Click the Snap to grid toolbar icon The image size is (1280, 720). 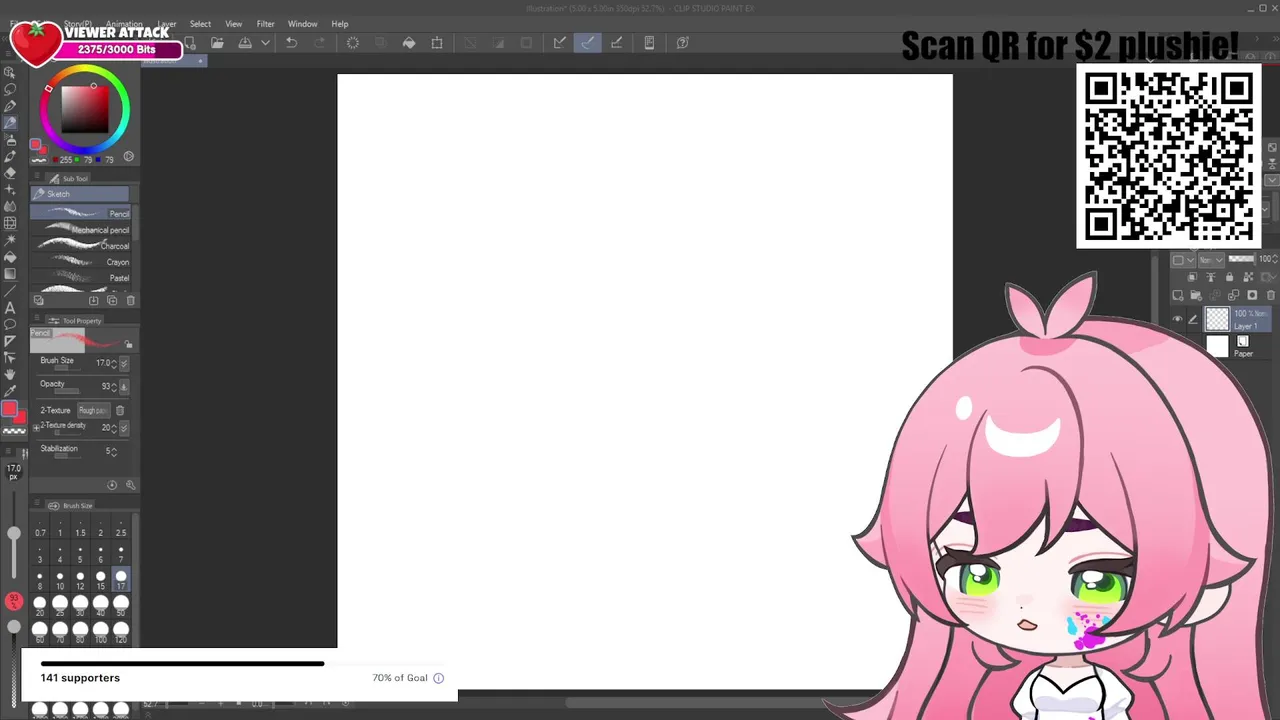616,43
